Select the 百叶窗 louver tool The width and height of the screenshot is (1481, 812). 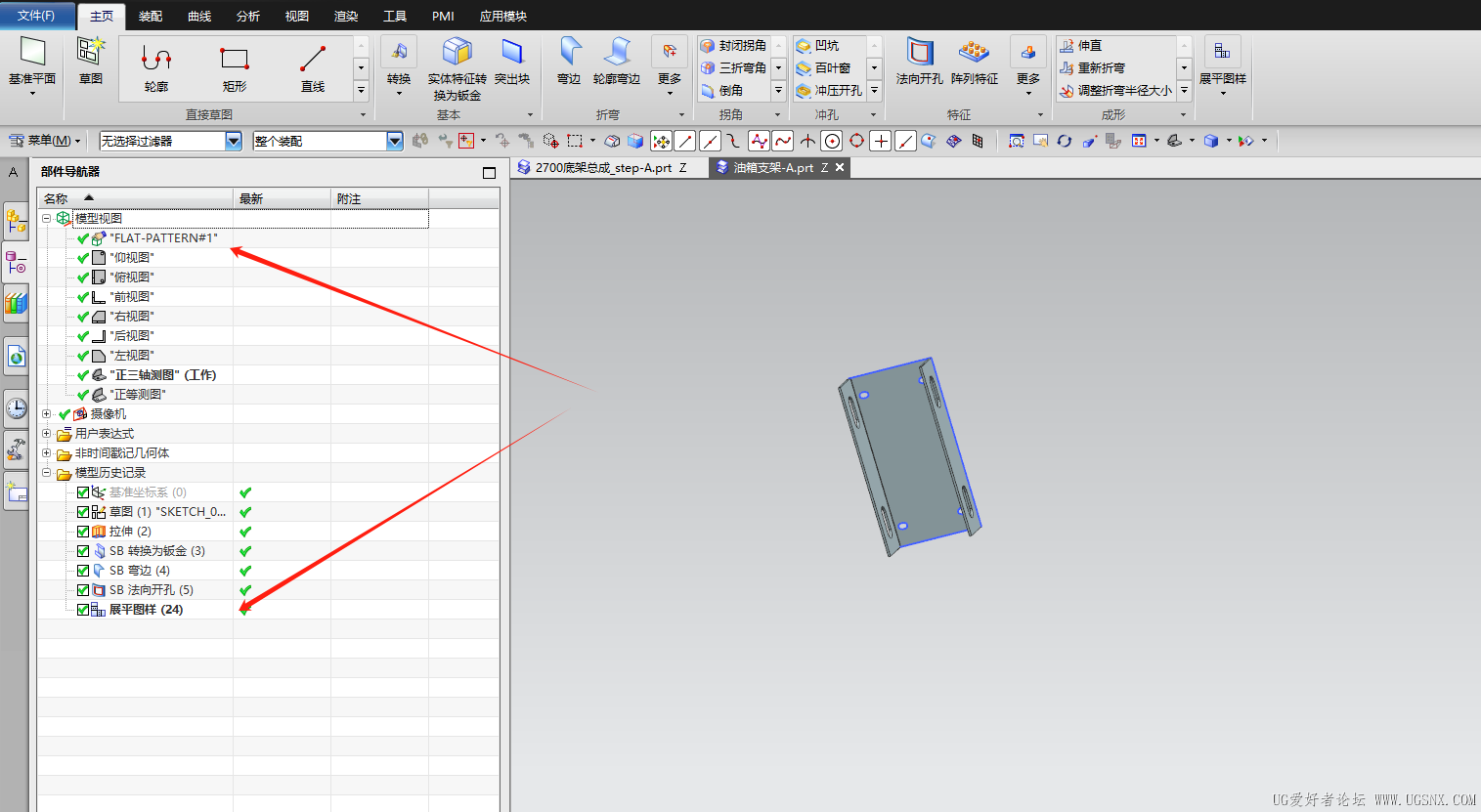pos(824,67)
